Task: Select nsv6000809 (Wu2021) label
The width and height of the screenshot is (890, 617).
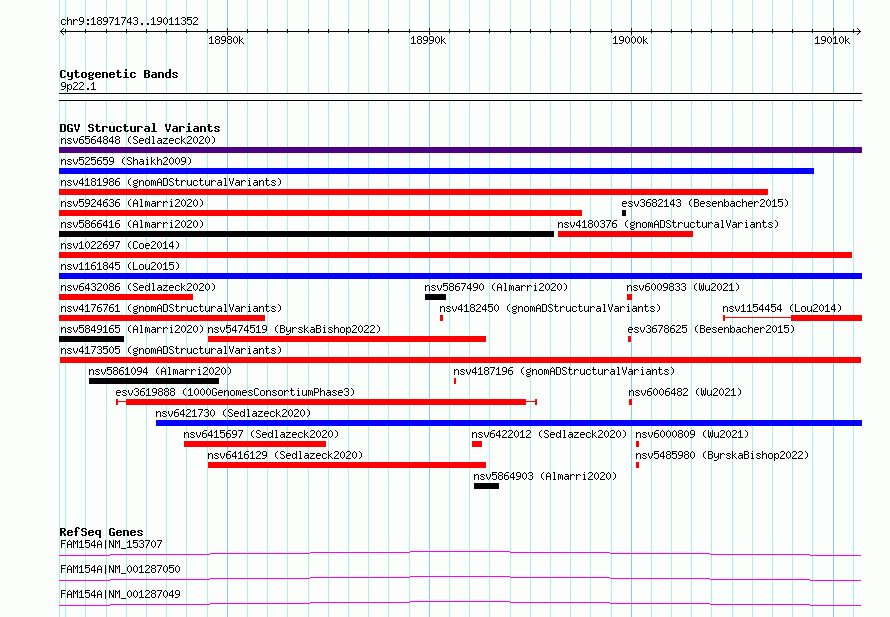Action: (x=692, y=434)
